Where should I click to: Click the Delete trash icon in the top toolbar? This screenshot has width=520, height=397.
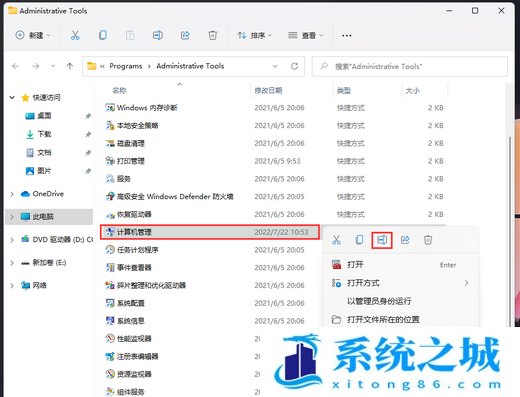213,35
